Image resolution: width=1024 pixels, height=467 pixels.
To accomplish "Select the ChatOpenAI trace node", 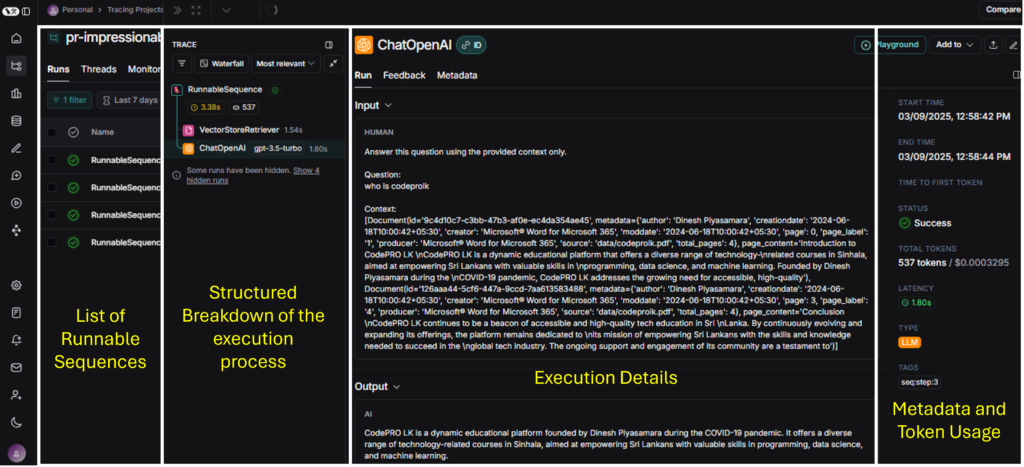I will (x=255, y=148).
